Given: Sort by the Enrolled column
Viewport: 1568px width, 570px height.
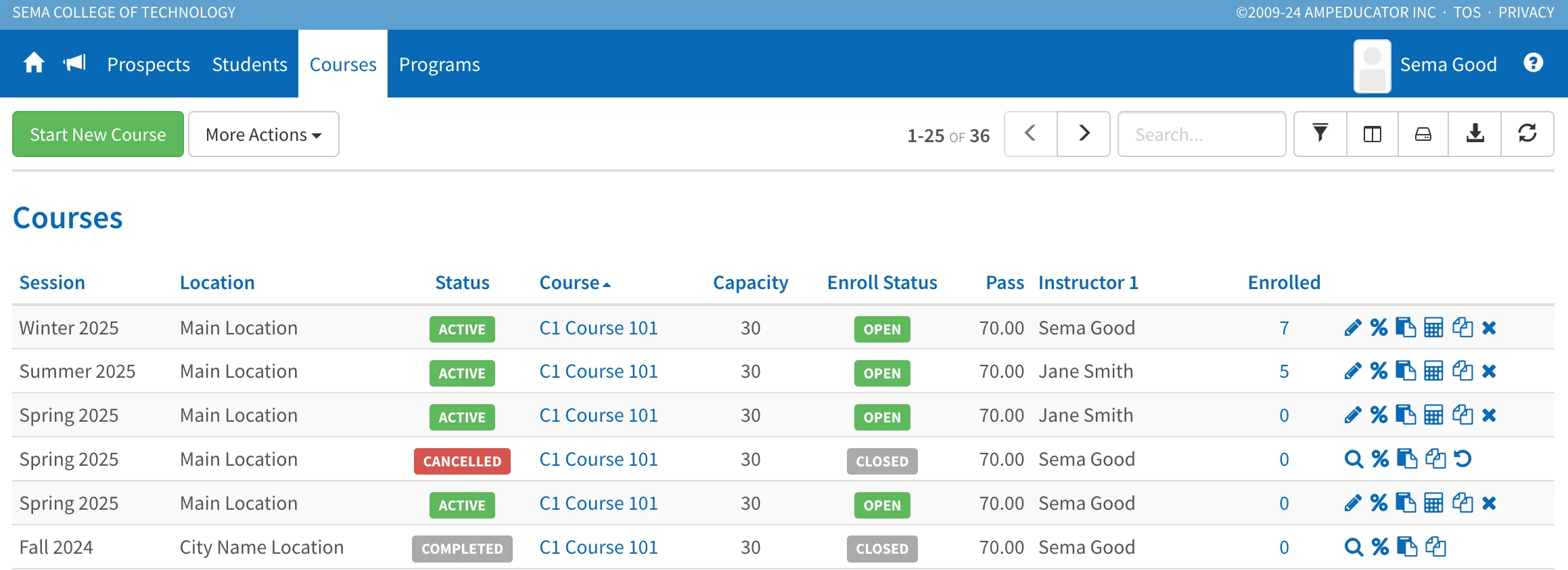Looking at the screenshot, I should click(x=1284, y=282).
